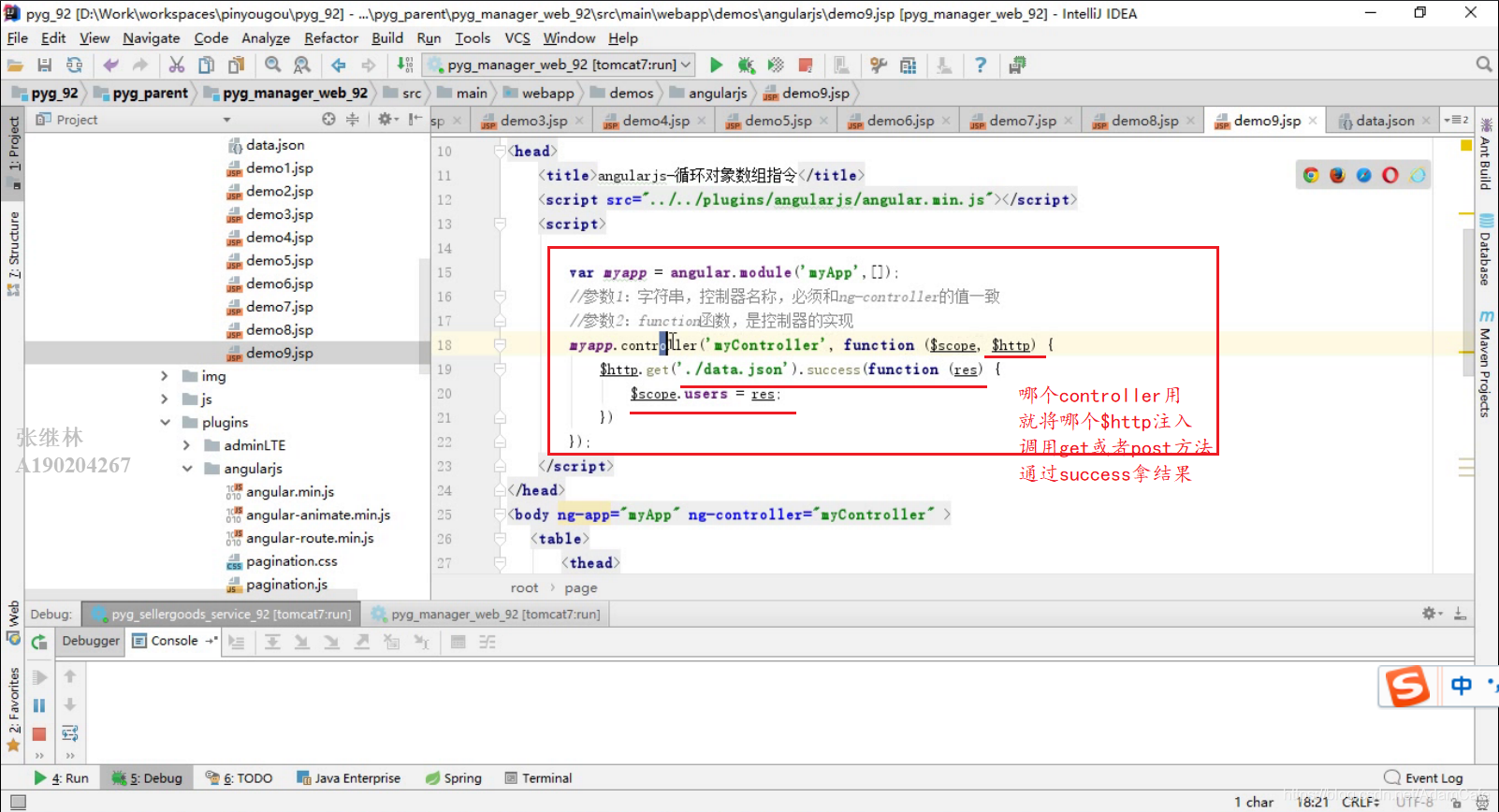
Task: Click the yellow inspection status indicator square
Action: point(1466,145)
